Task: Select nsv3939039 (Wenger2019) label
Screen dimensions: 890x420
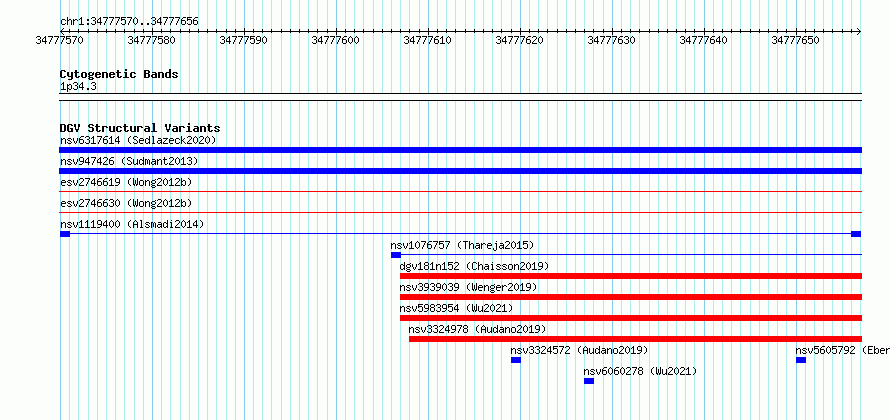Action: coord(468,287)
